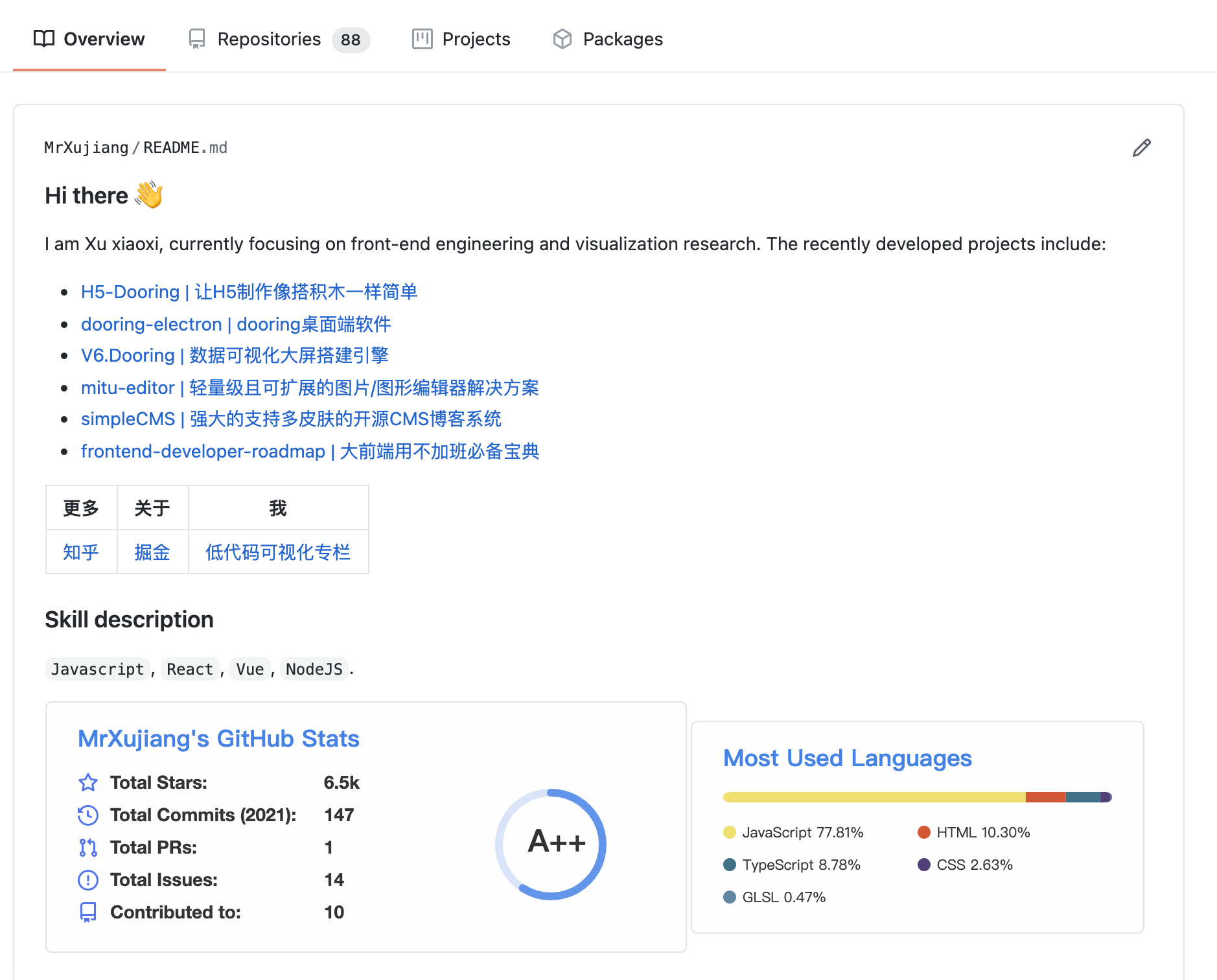Click the 掘金 link in the table
The height and width of the screenshot is (980, 1217).
tap(152, 552)
